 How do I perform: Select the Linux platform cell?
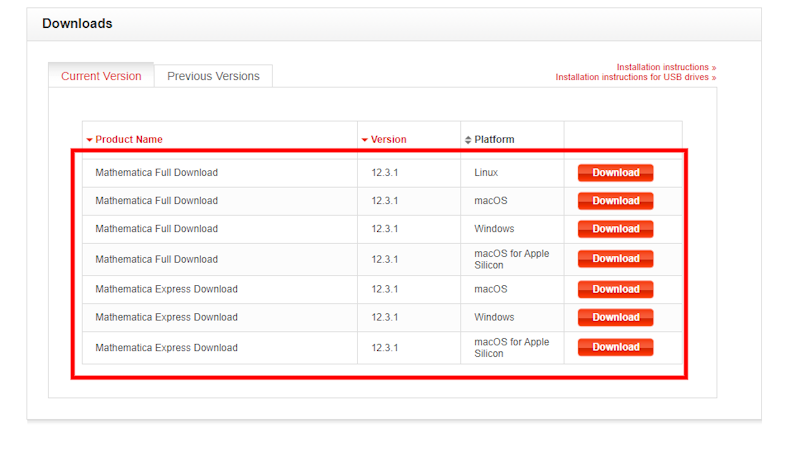(486, 173)
